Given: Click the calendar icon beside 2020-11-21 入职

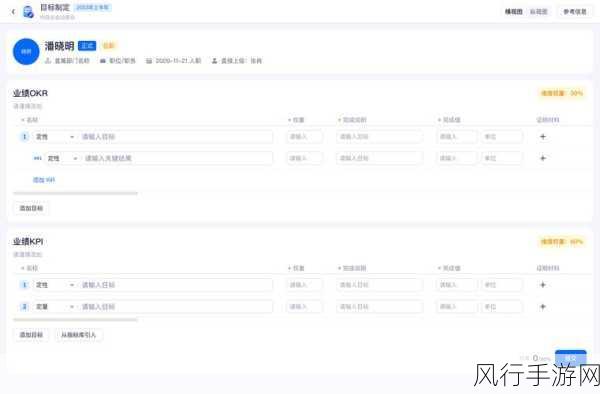Looking at the screenshot, I should [x=149, y=61].
